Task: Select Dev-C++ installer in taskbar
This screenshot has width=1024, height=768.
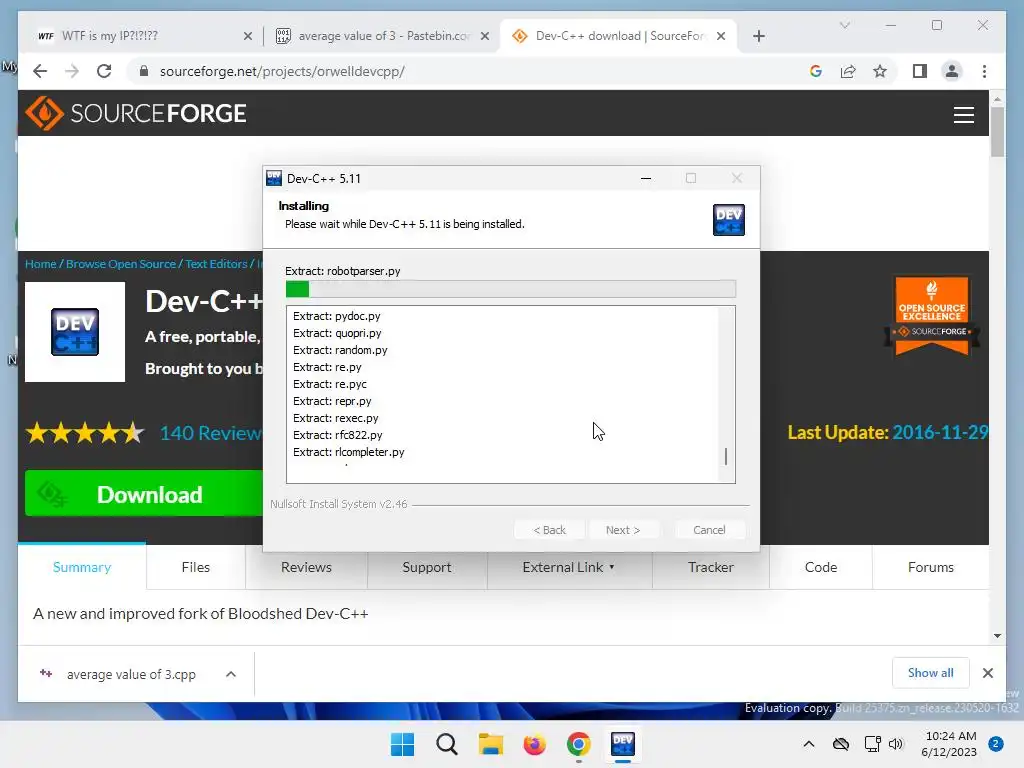Action: click(x=622, y=744)
